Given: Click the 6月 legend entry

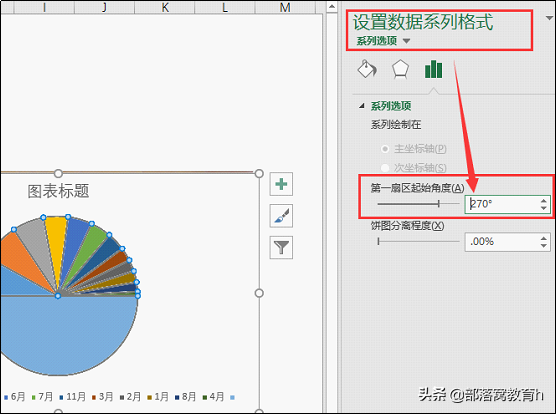Looking at the screenshot, I should (15, 397).
